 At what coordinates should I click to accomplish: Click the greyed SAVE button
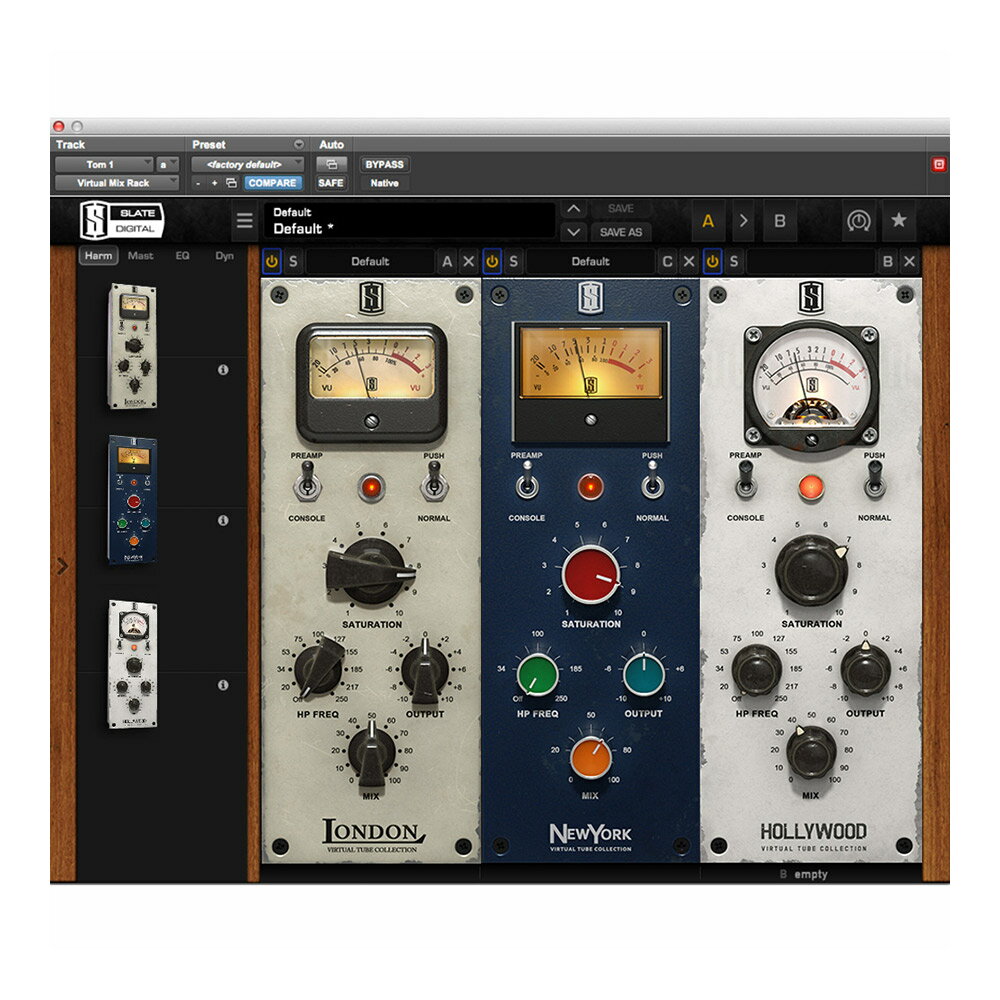click(621, 209)
